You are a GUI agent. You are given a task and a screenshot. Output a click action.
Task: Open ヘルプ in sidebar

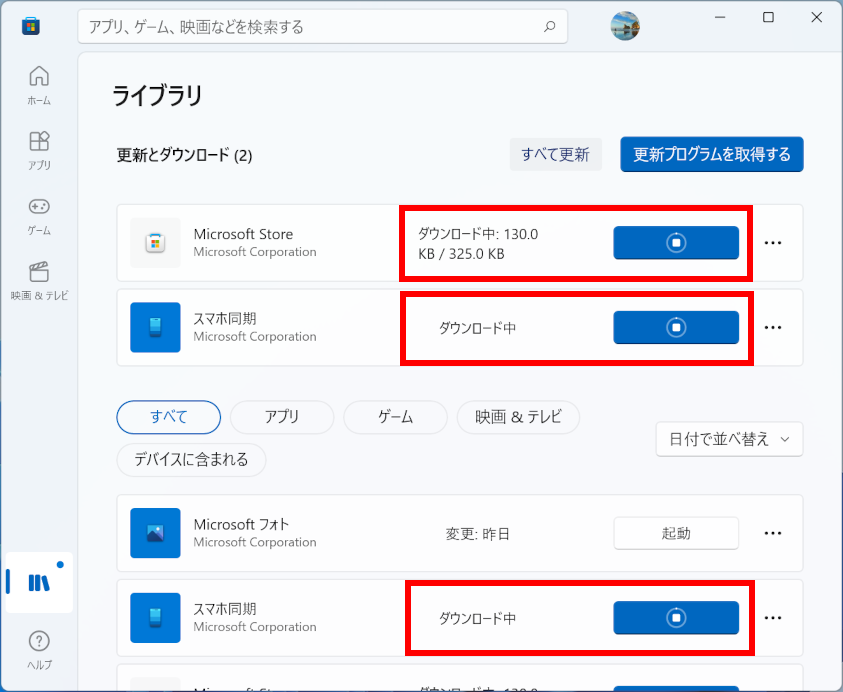(x=39, y=650)
